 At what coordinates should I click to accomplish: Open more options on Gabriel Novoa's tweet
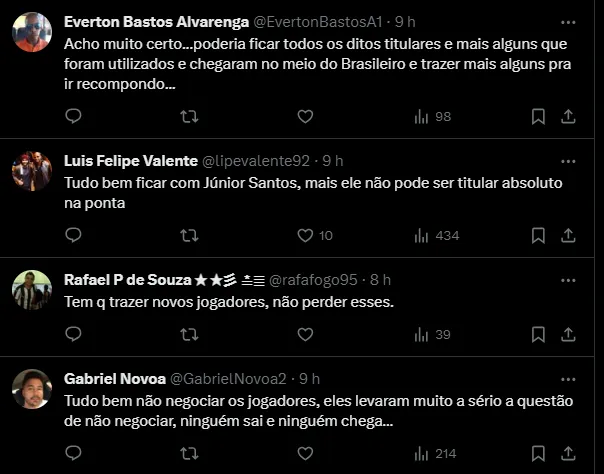pos(568,379)
